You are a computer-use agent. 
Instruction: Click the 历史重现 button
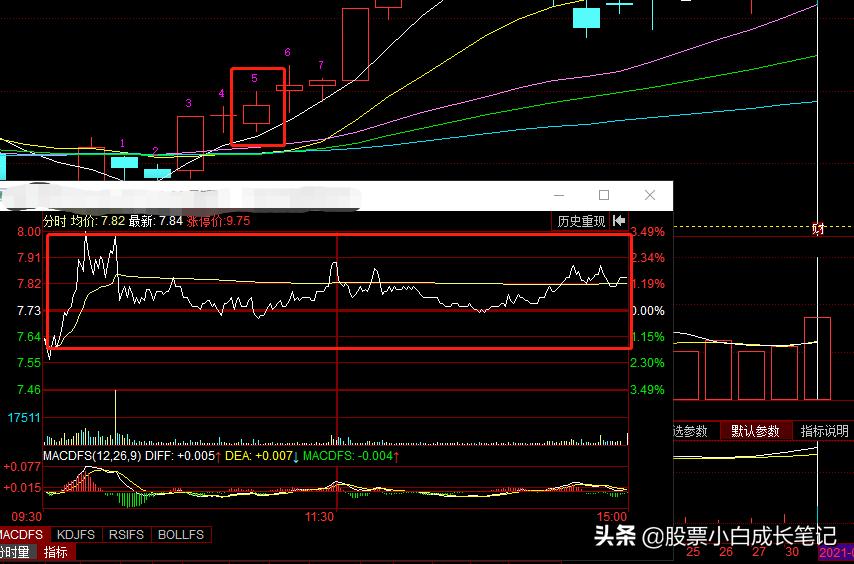point(581,221)
